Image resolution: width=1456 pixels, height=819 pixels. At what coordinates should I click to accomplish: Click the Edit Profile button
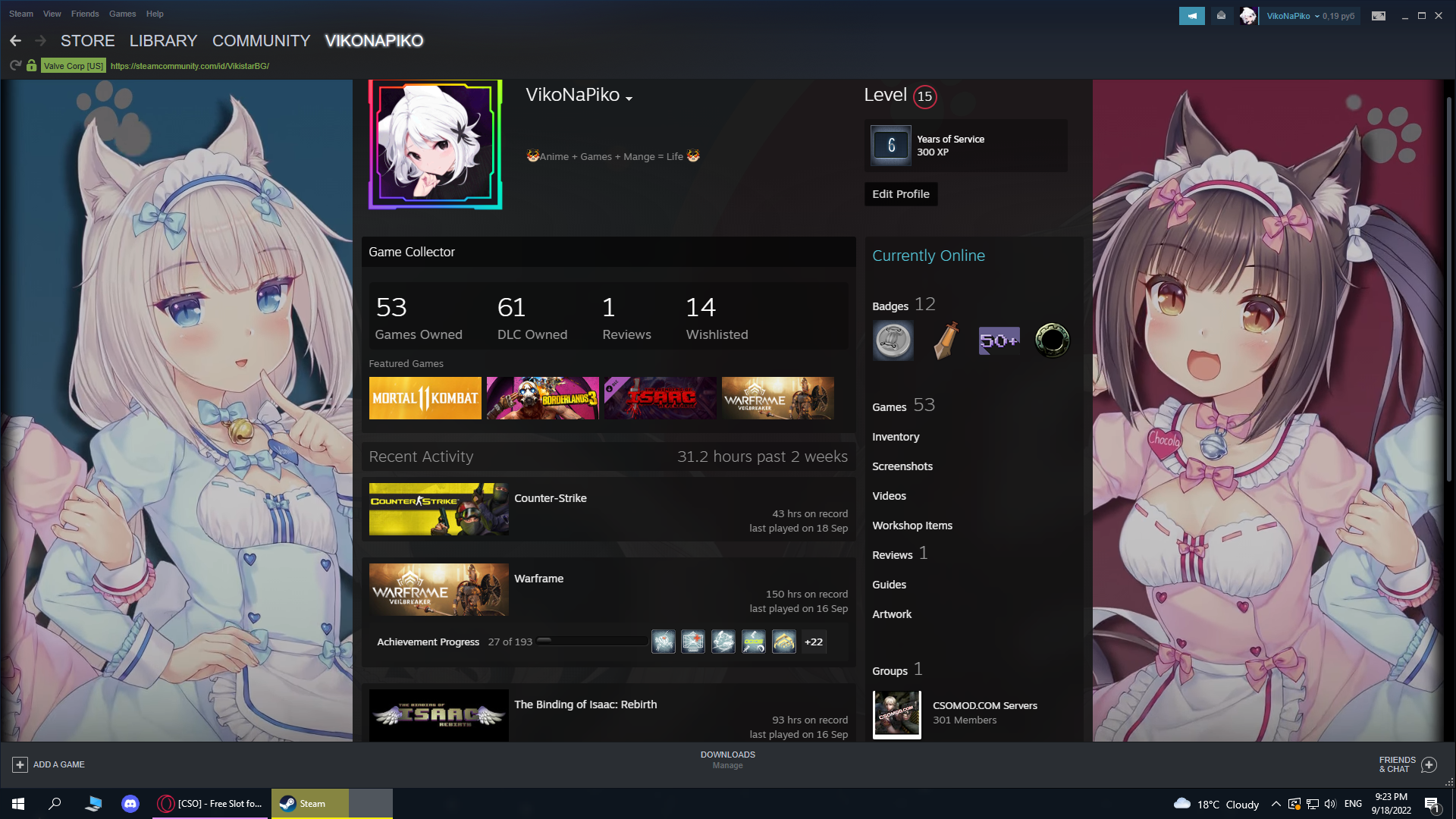pyautogui.click(x=901, y=194)
